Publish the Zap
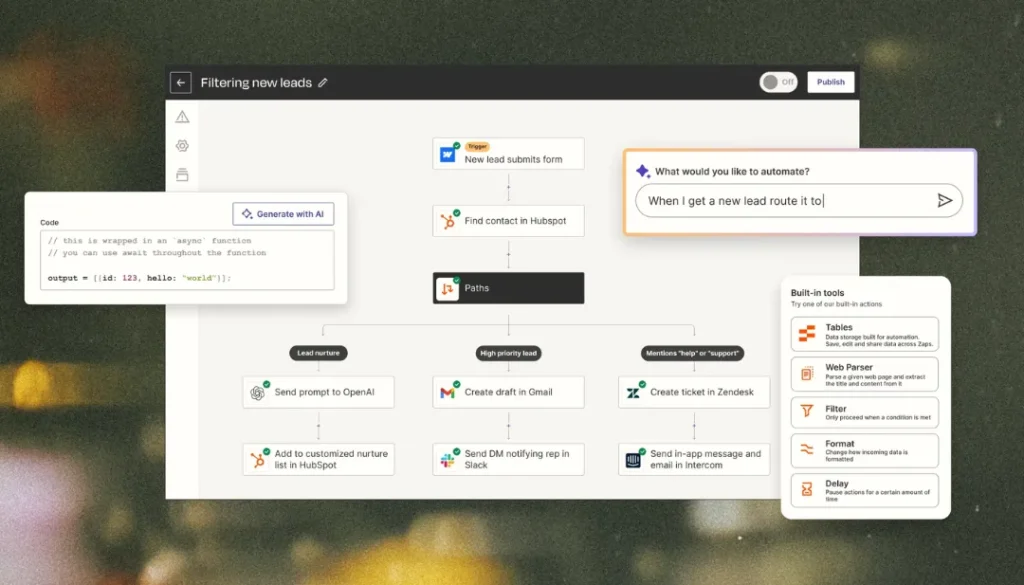Screen dimensions: 1024x585 (x=831, y=82)
